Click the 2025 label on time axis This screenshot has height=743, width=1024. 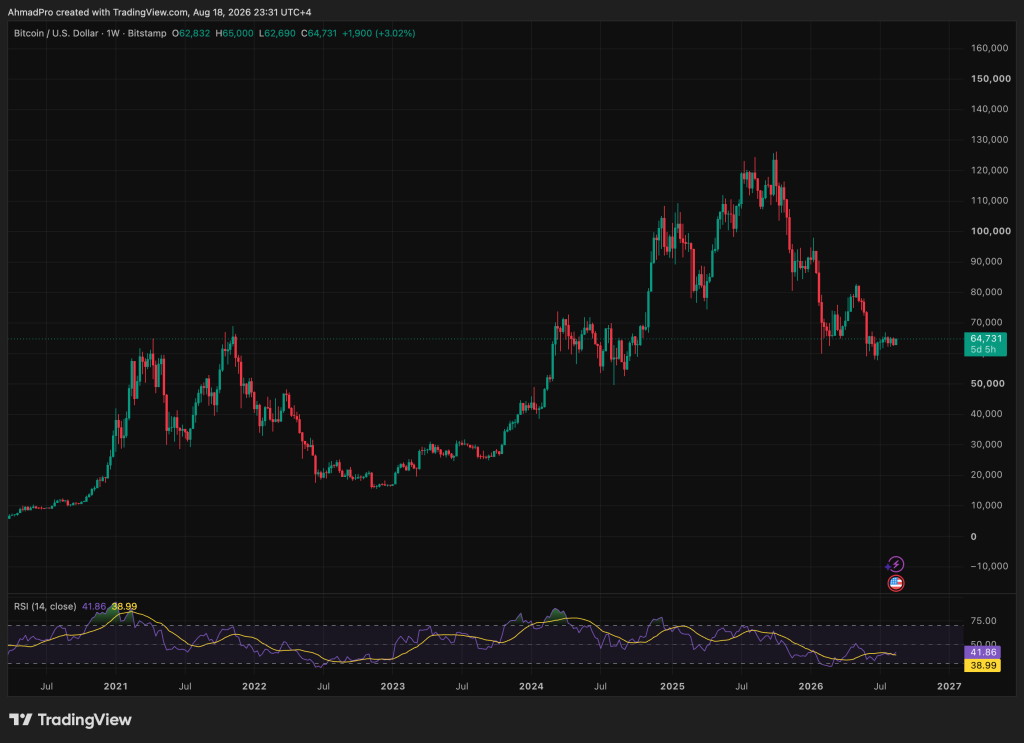[x=672, y=686]
